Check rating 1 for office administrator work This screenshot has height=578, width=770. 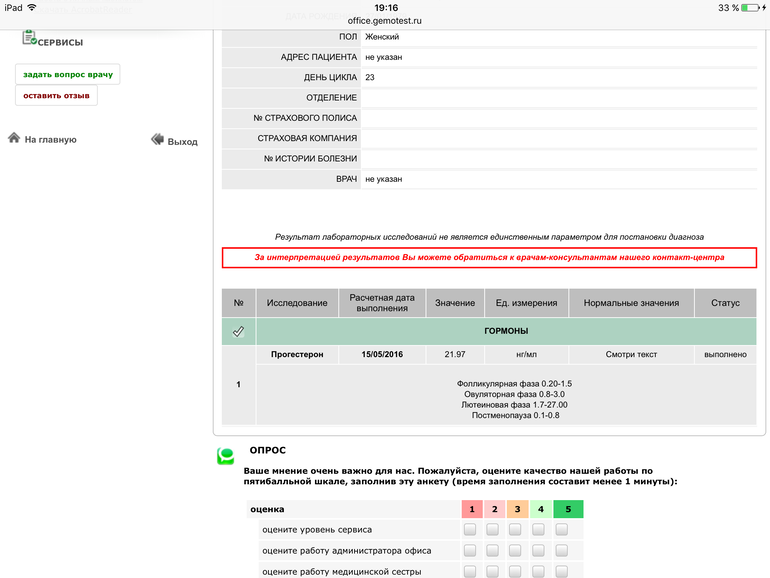click(x=469, y=550)
